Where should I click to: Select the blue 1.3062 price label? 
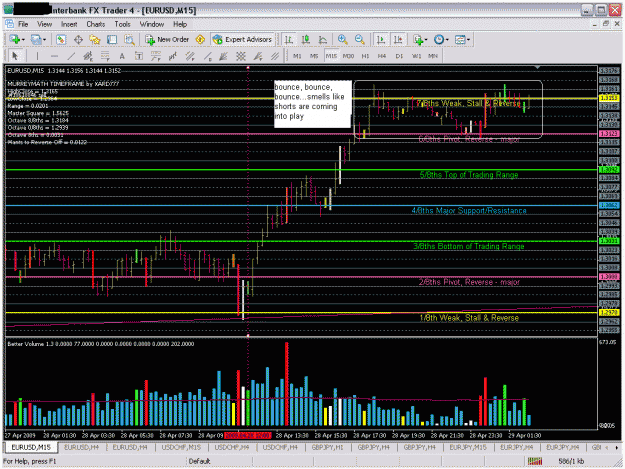(609, 206)
